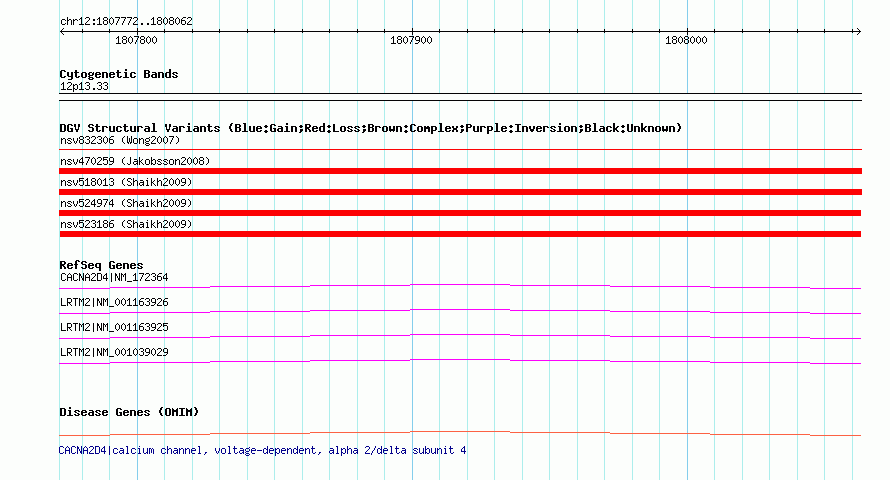Open the CACNA2D4 calcium channel OMIM link
This screenshot has width=890, height=480.
coord(262,450)
